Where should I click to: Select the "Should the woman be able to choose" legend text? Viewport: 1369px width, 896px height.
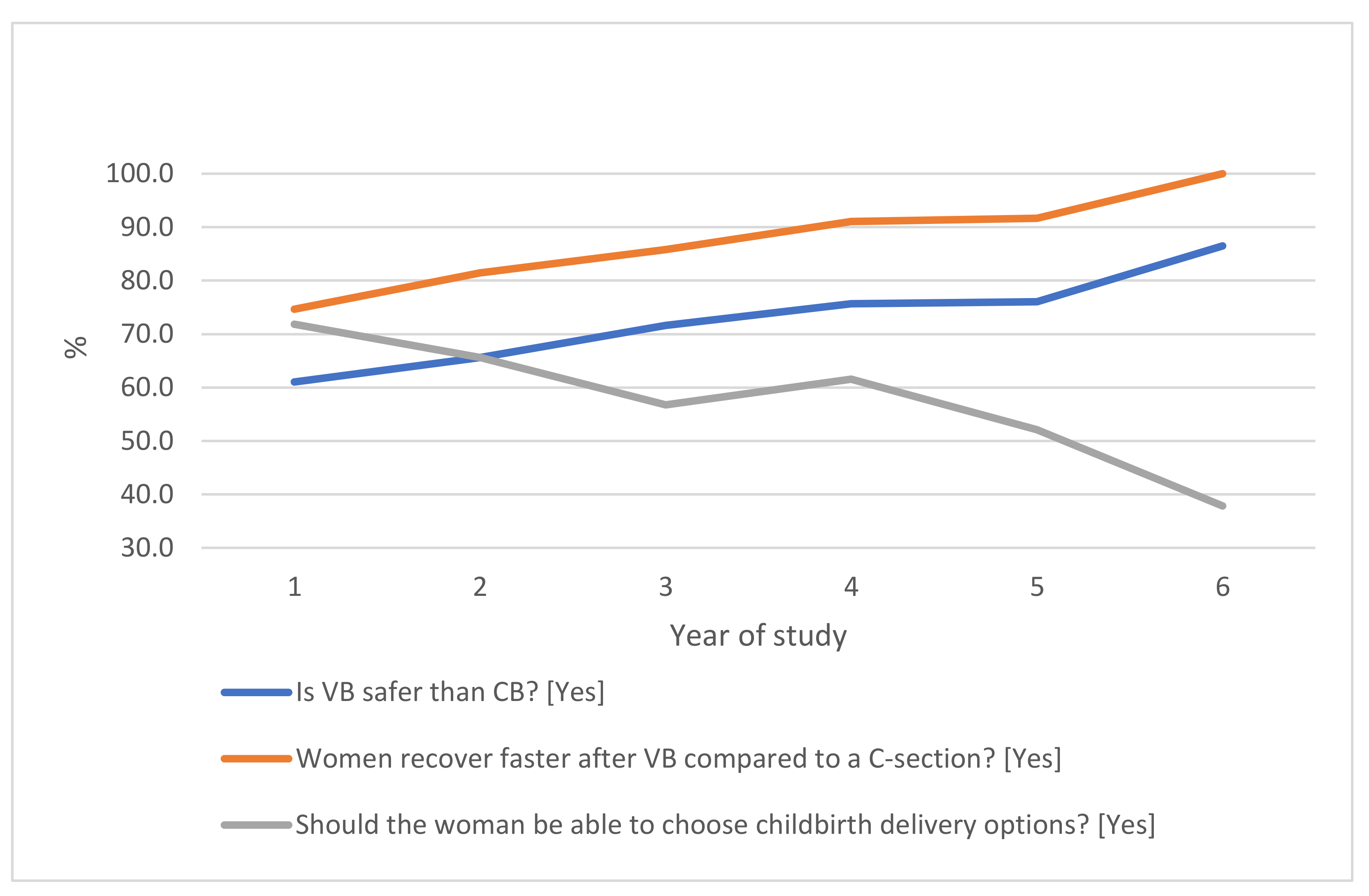click(x=725, y=825)
